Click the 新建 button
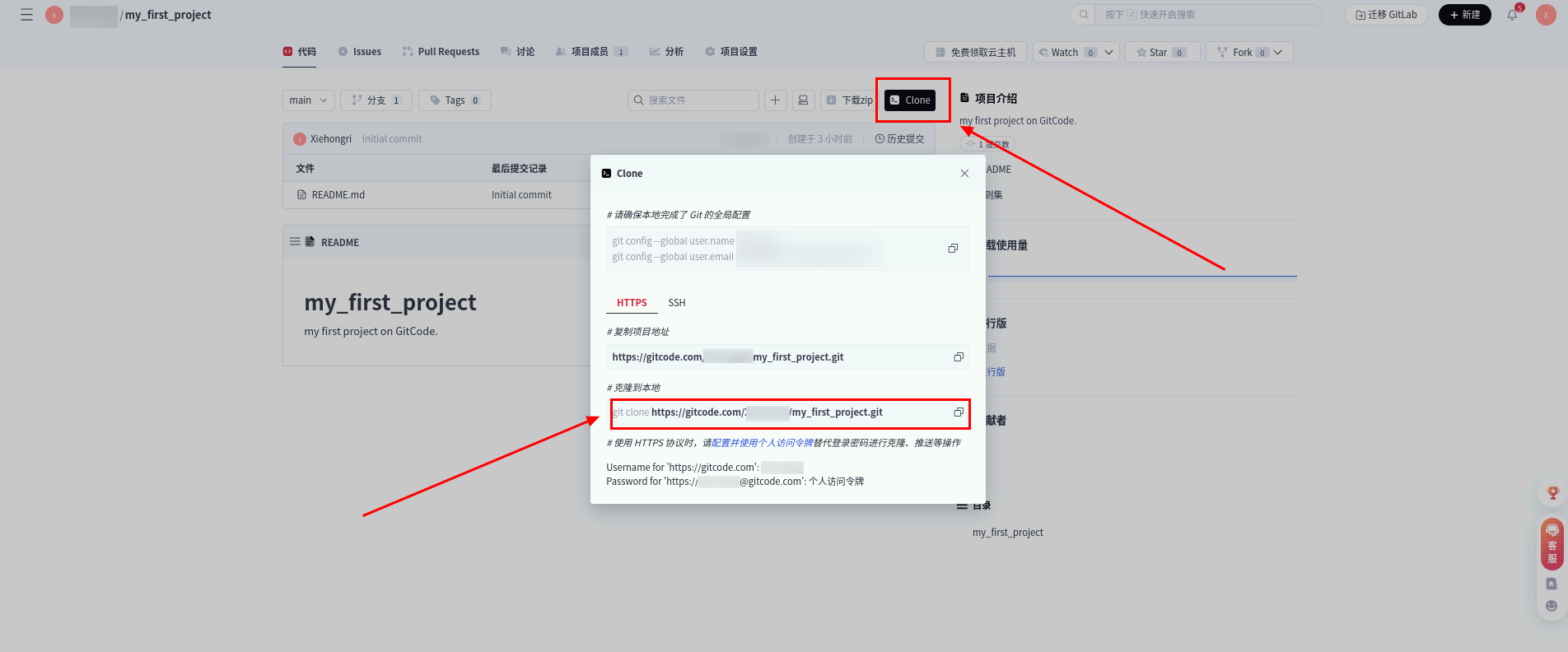 coord(1465,15)
